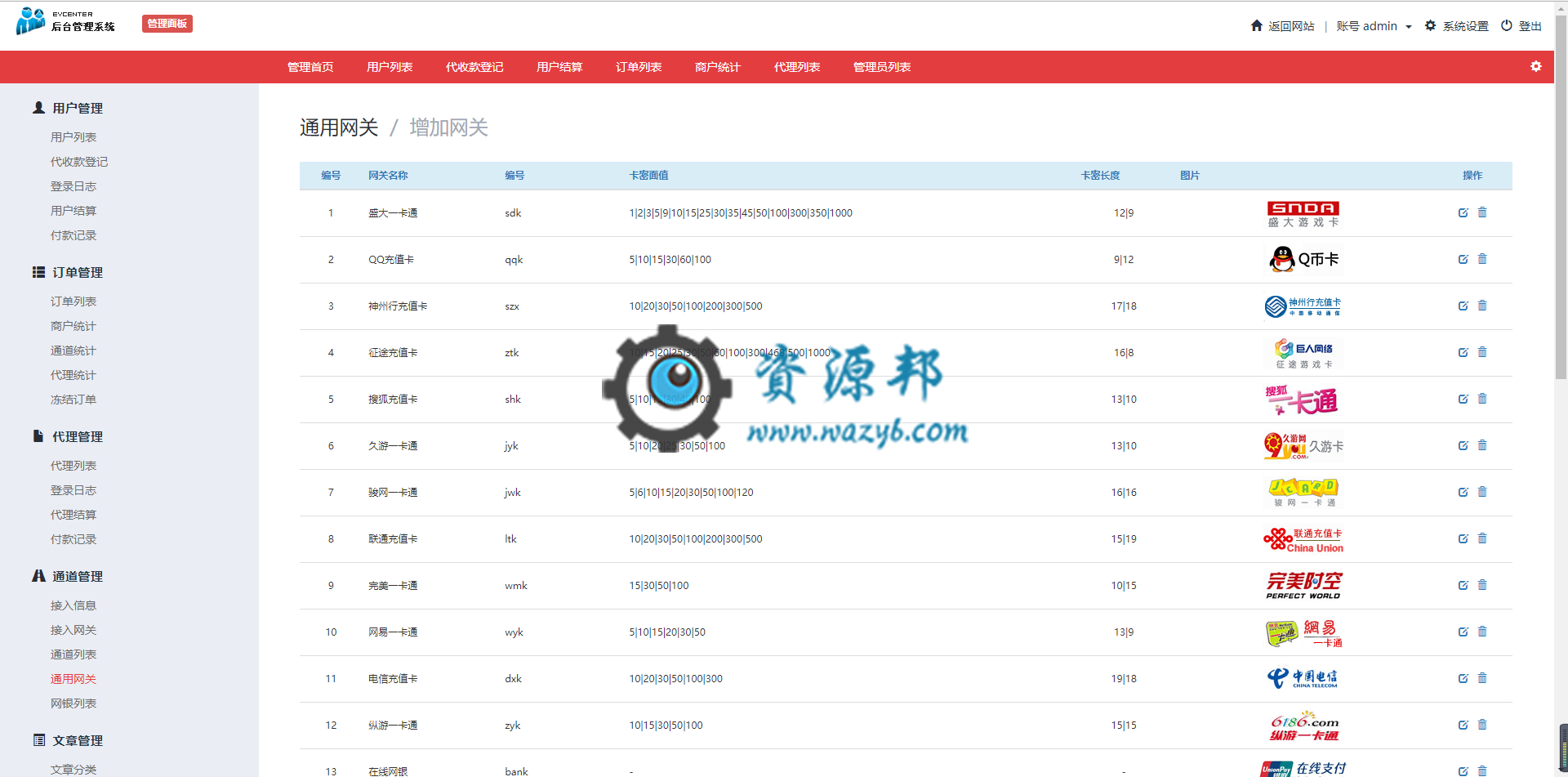Open 文章分类 in the sidebar
The width and height of the screenshot is (1568, 777).
73,770
